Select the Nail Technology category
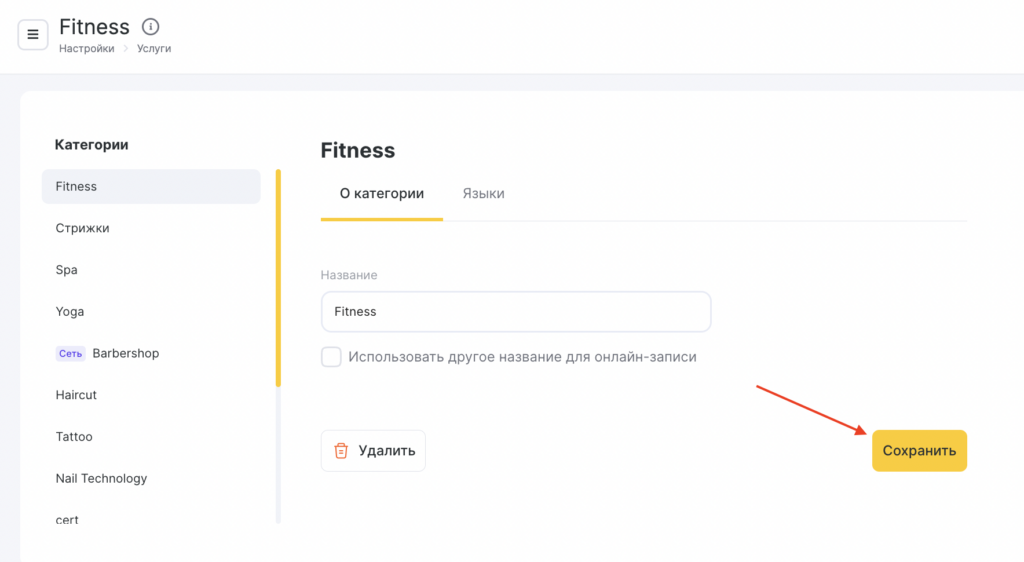The width and height of the screenshot is (1024, 562). (101, 479)
